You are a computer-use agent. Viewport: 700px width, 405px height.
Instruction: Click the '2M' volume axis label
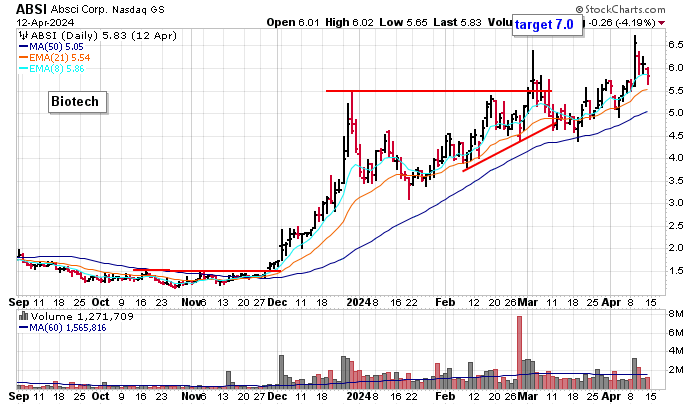click(x=676, y=370)
